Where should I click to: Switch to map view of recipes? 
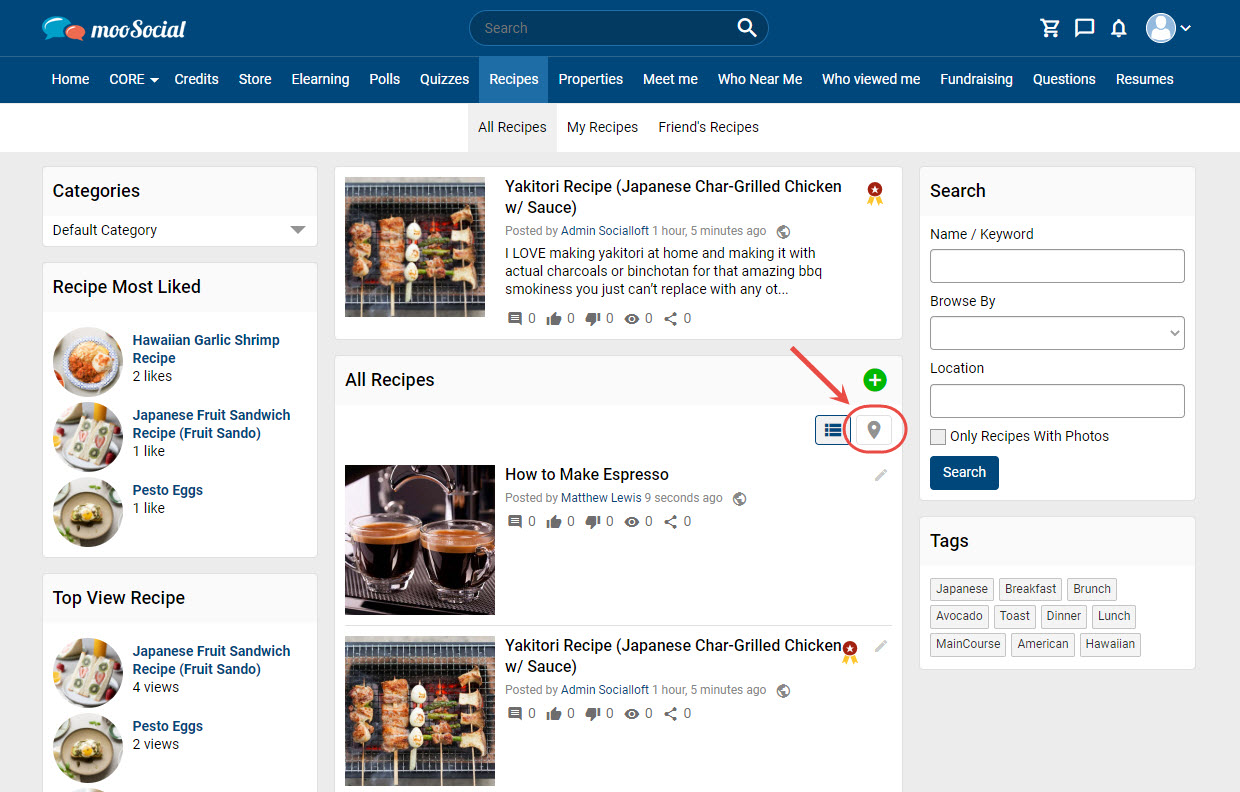pos(874,430)
